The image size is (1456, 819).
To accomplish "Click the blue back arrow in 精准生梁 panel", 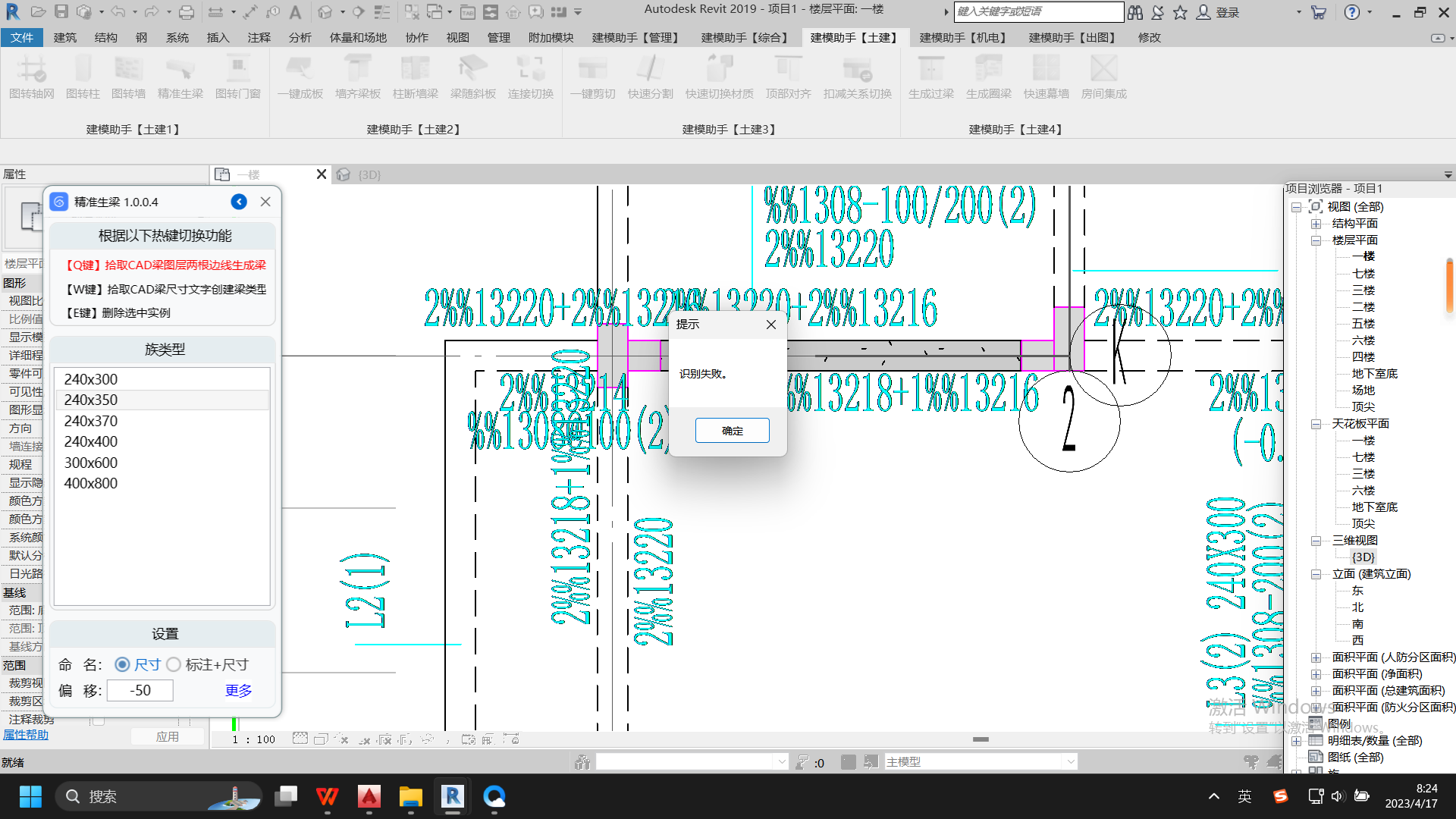I will pos(239,202).
